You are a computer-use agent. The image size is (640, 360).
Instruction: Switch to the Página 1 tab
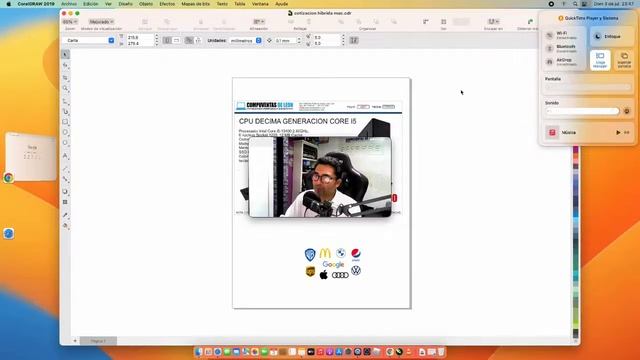point(98,341)
